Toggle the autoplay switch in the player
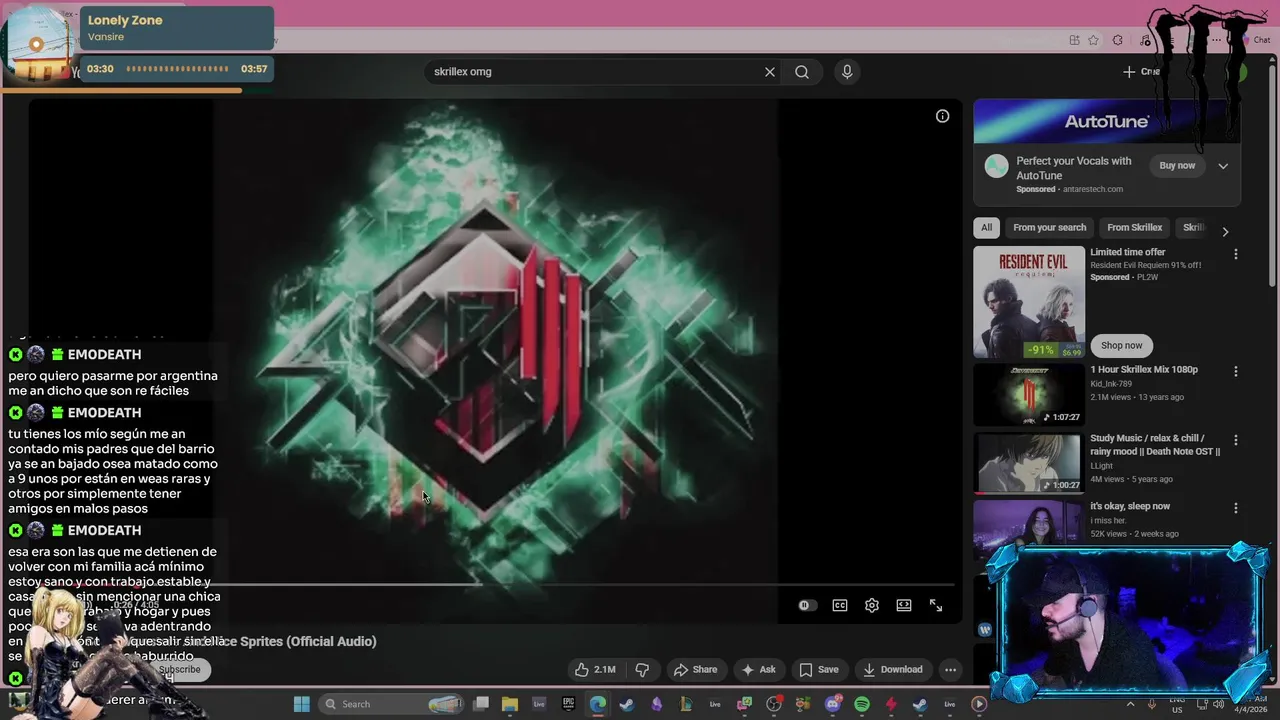Screen dimensions: 1280x720 tap(806, 605)
